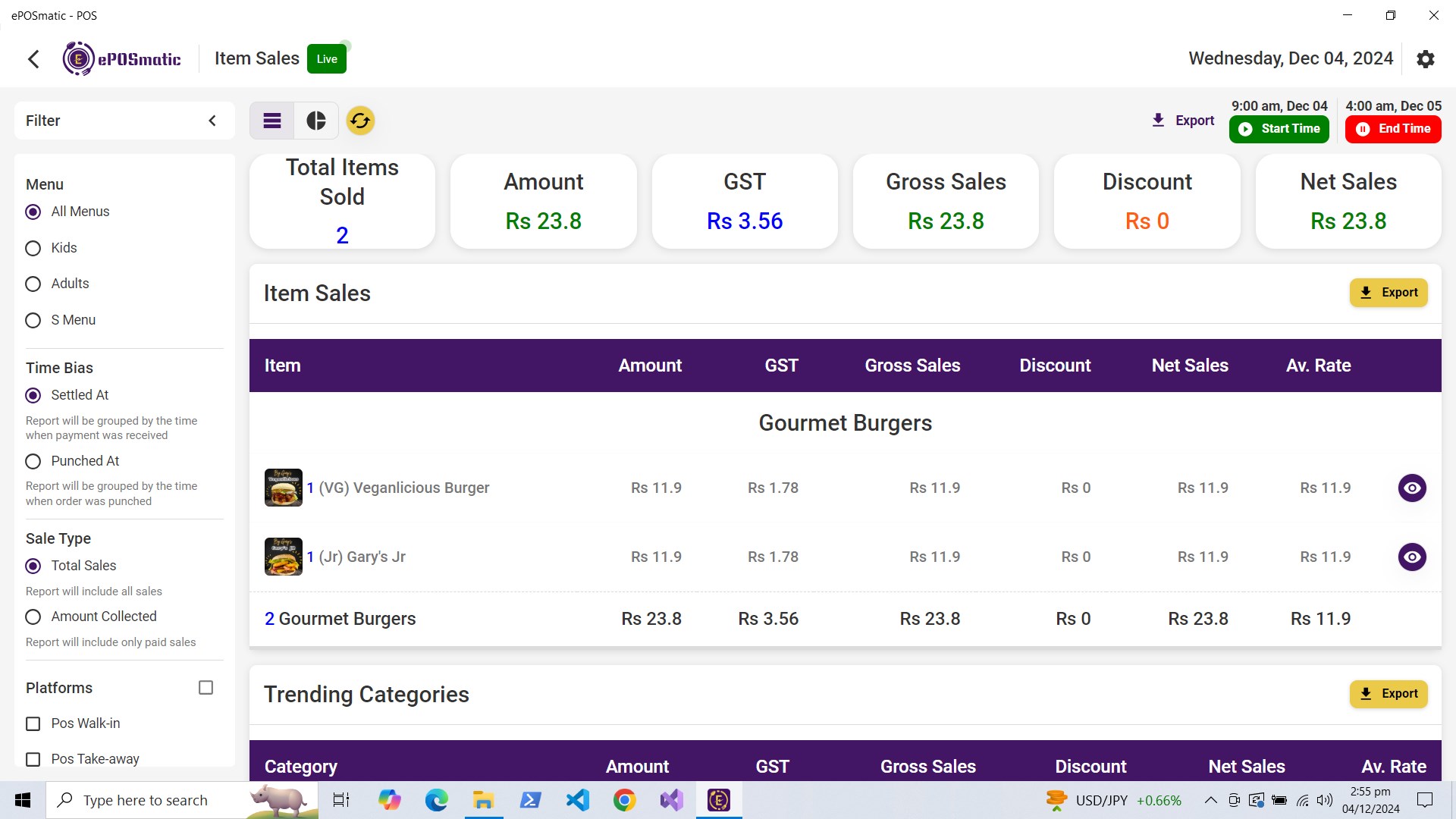
Task: Expand hidden system tray icons arrow
Action: pos(1211,800)
